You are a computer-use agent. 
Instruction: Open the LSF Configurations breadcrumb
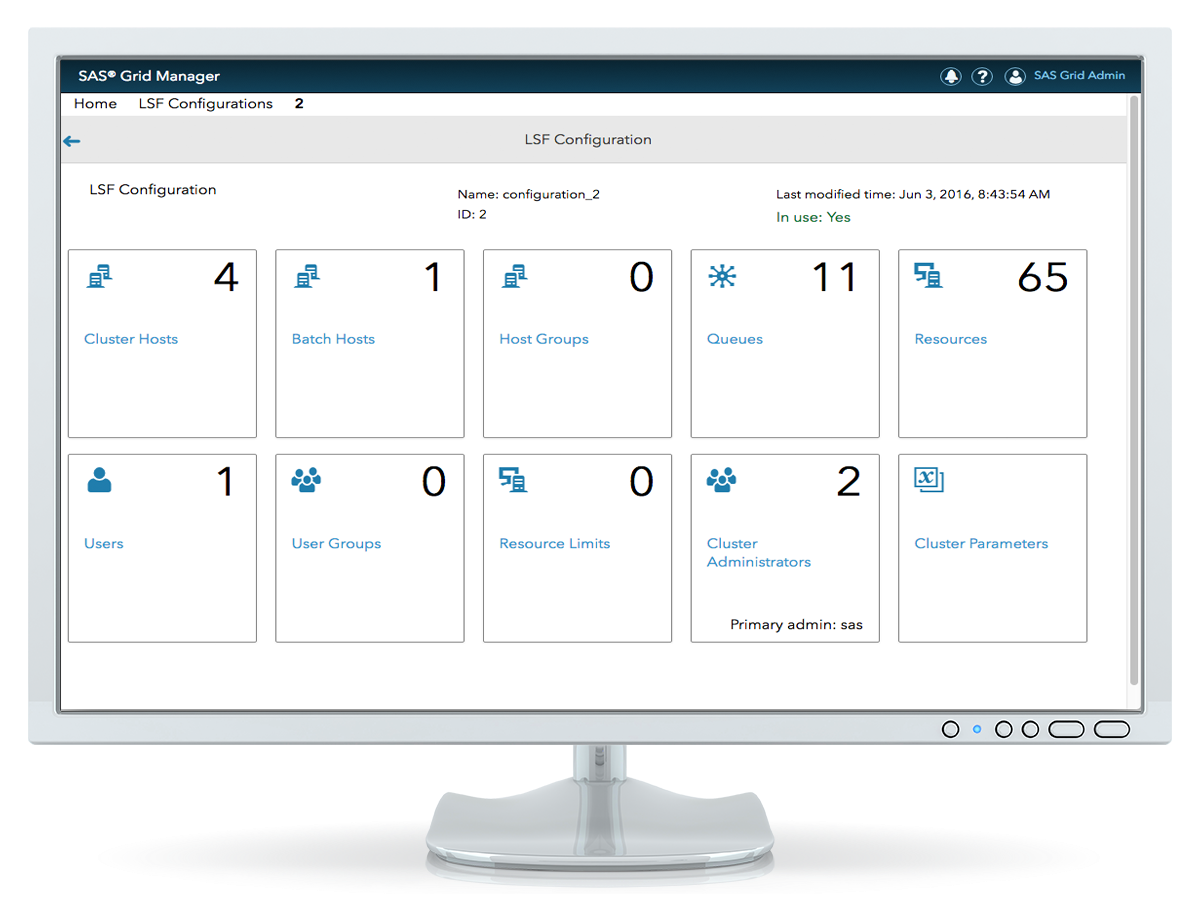tap(206, 104)
